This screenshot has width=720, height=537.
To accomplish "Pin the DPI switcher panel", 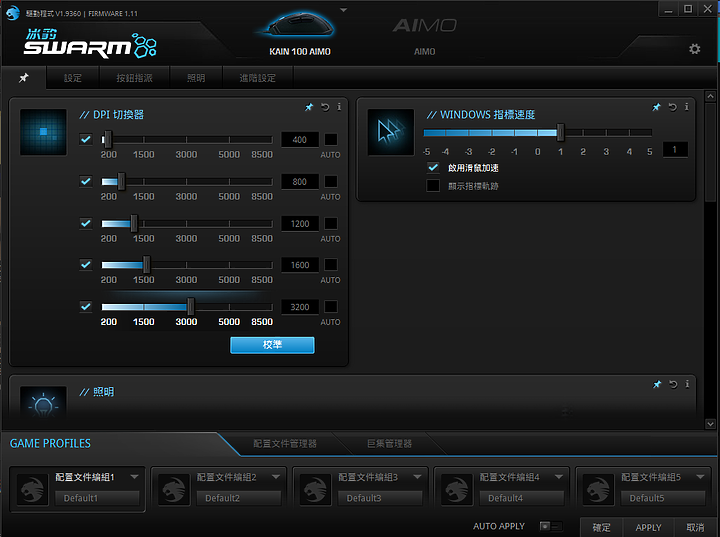I will pos(309,107).
